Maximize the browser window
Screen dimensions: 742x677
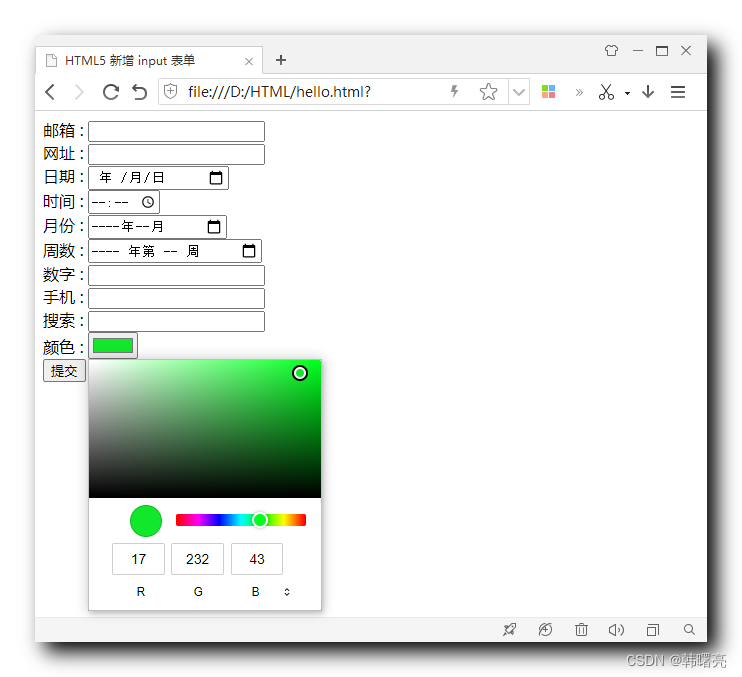662,51
